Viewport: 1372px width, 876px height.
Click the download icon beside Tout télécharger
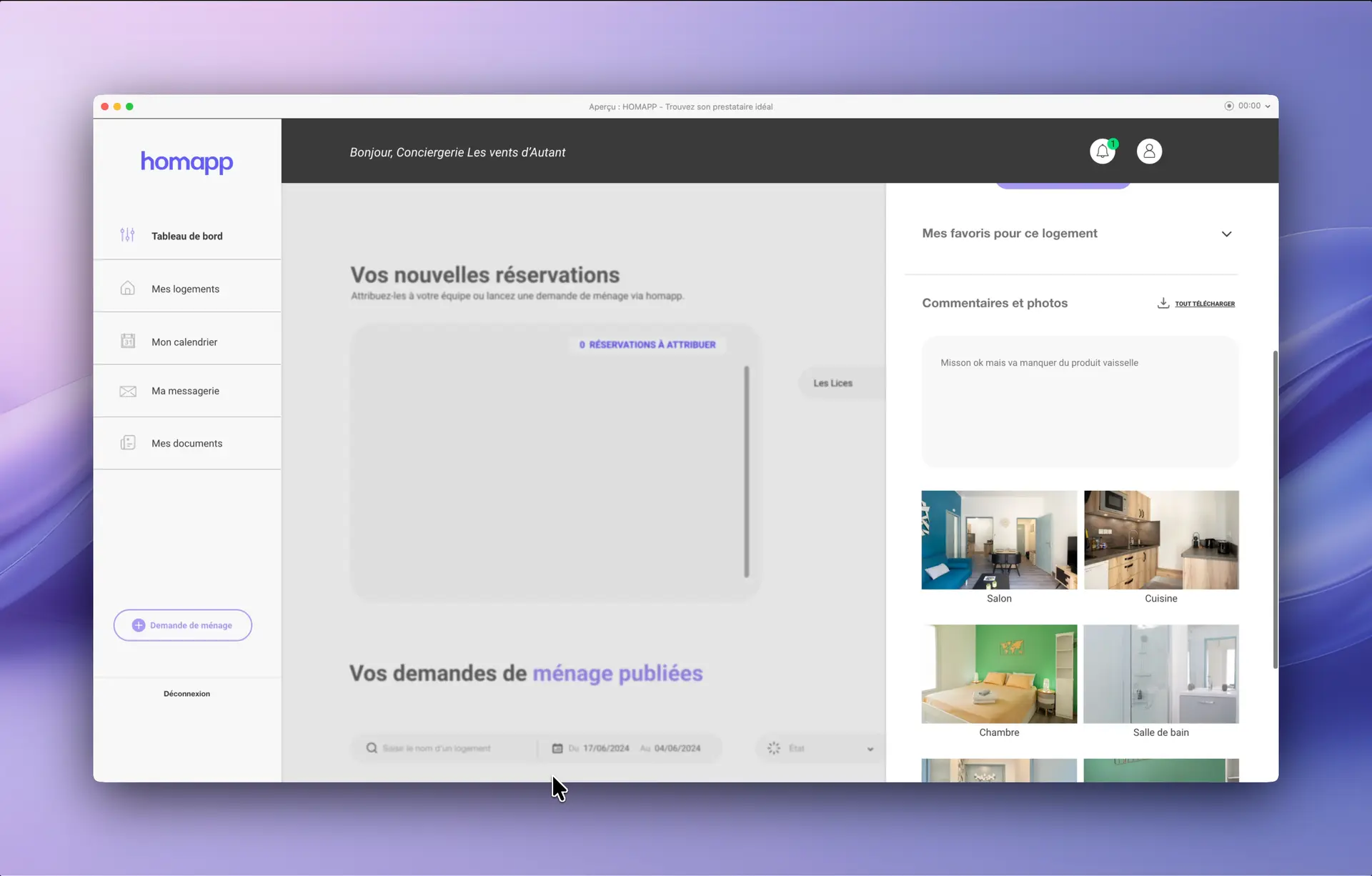(1163, 303)
